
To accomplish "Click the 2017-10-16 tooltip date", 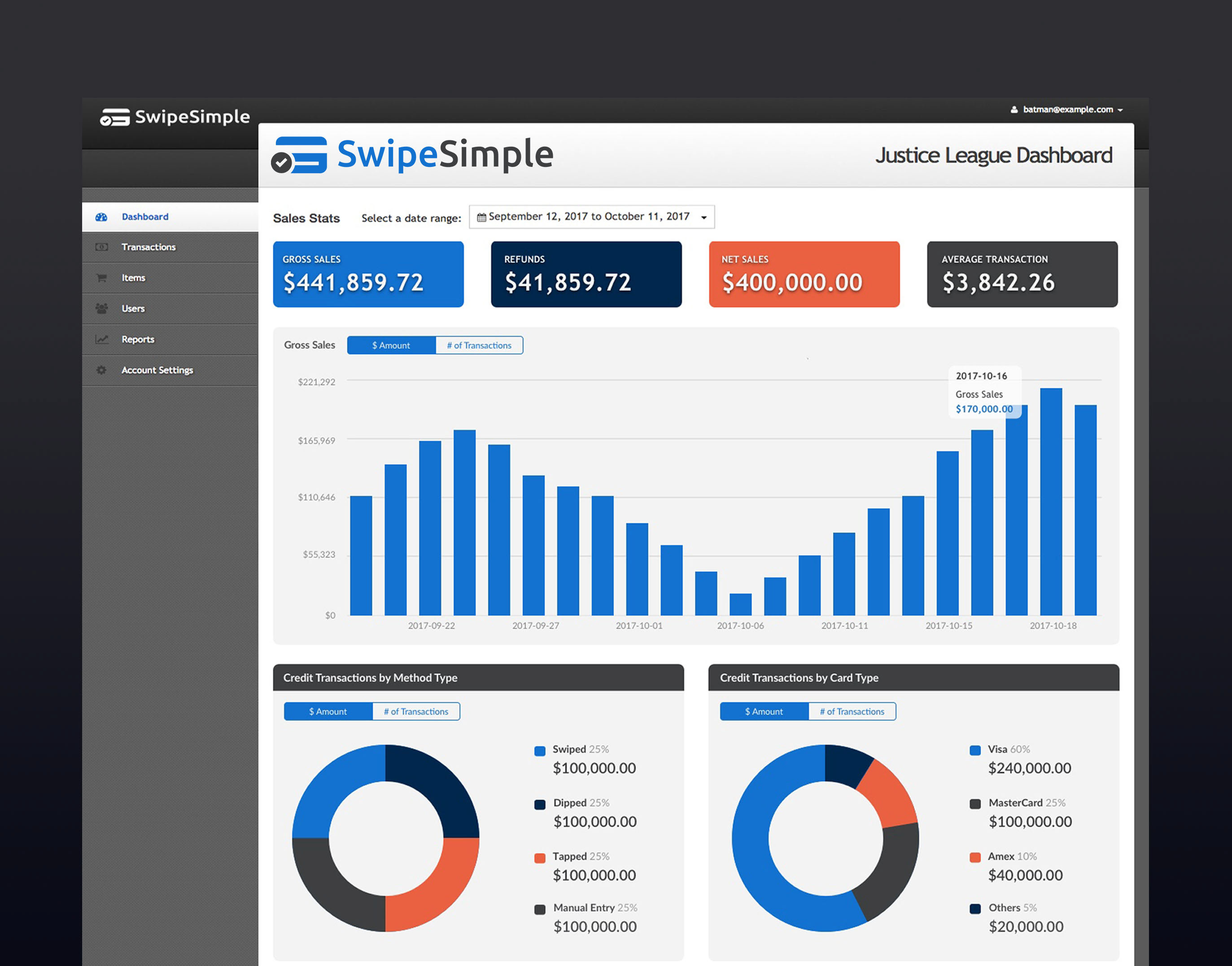I will (982, 376).
